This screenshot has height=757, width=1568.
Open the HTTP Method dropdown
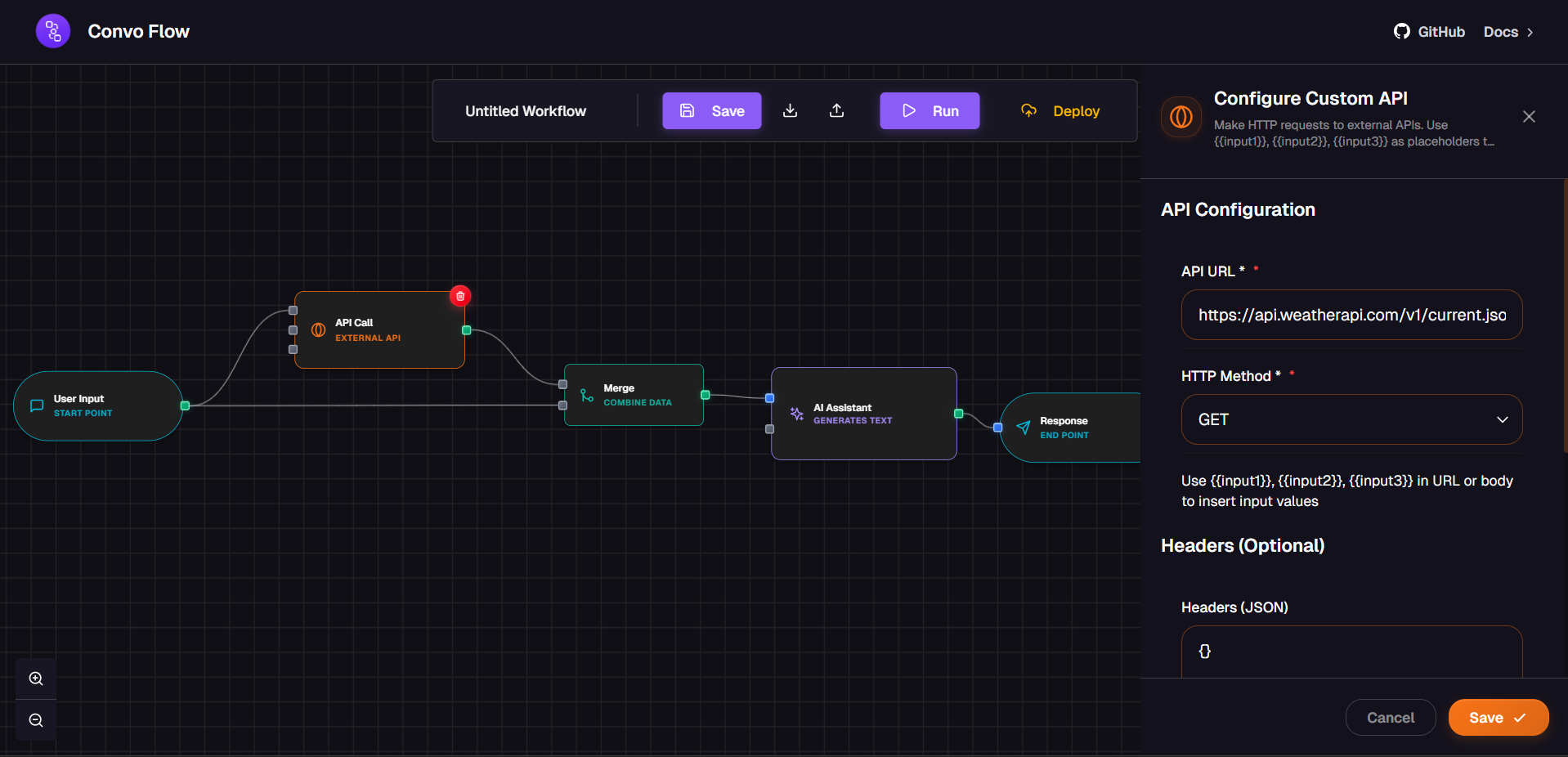pos(1350,419)
